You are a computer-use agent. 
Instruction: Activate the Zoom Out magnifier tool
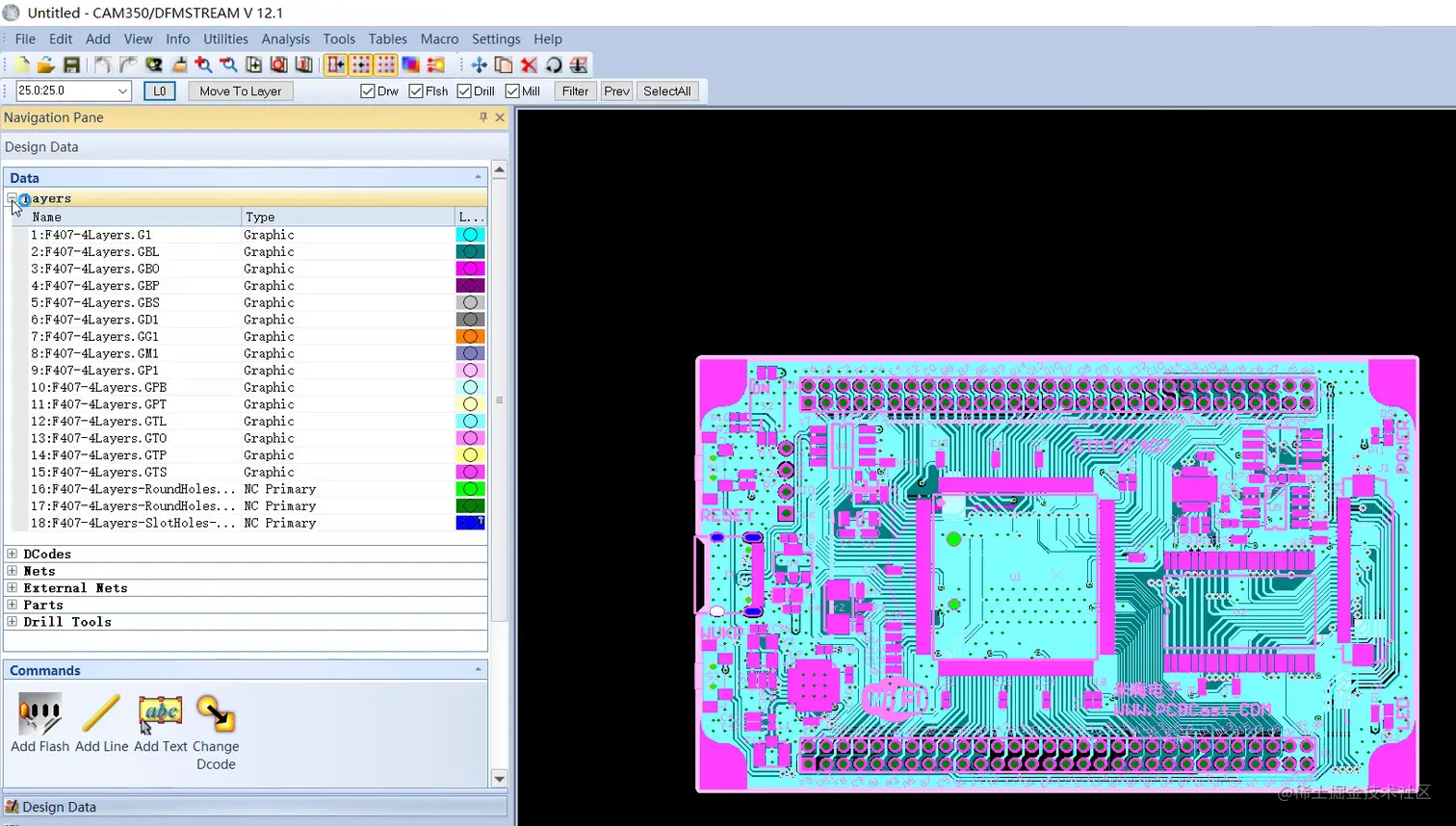coord(228,65)
